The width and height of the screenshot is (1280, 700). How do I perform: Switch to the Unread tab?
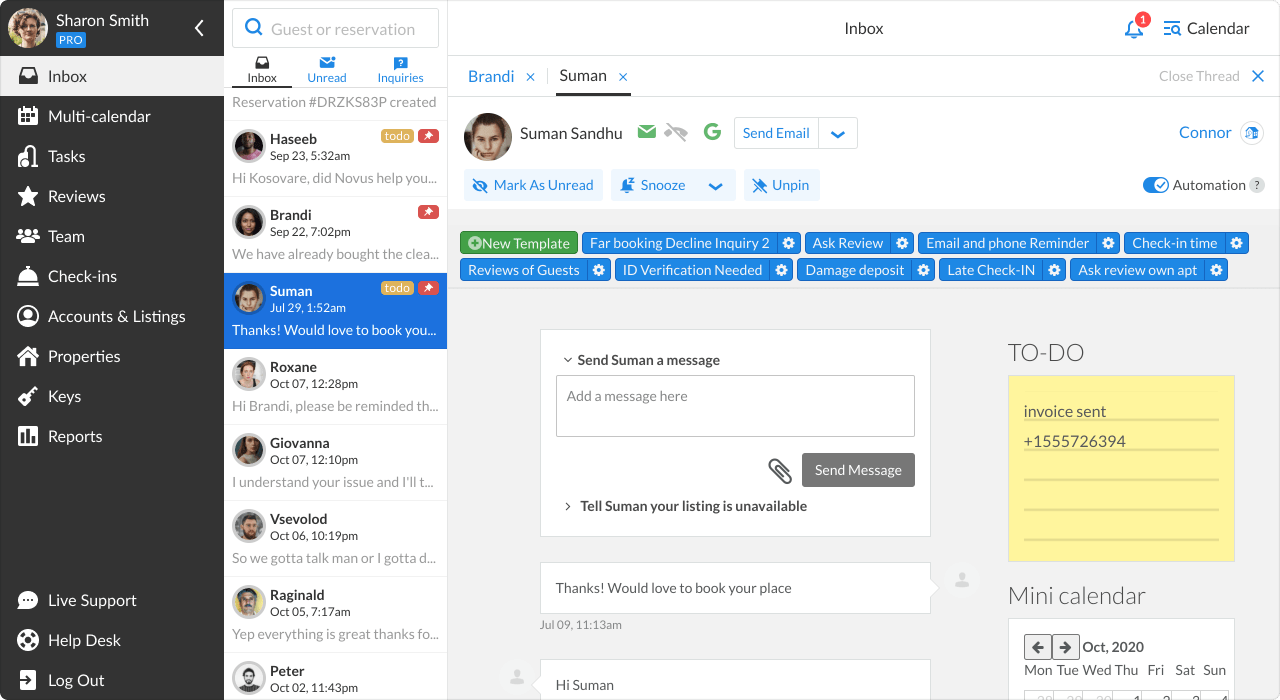tap(327, 69)
